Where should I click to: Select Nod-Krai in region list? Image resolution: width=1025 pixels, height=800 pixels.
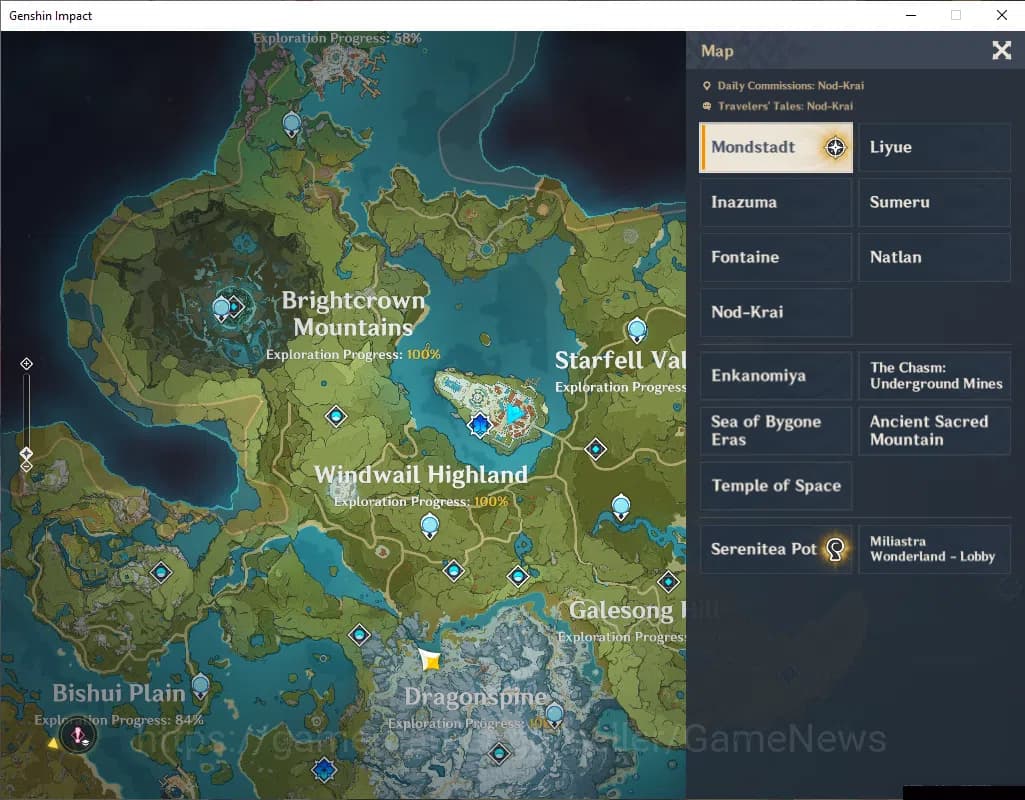(x=776, y=313)
